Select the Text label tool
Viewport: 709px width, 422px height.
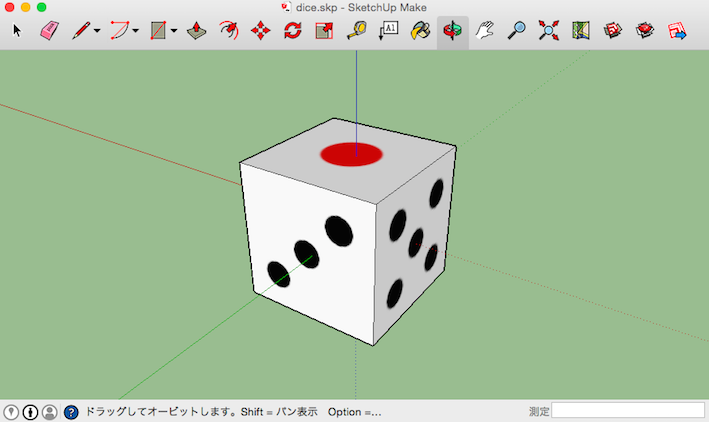[x=388, y=31]
